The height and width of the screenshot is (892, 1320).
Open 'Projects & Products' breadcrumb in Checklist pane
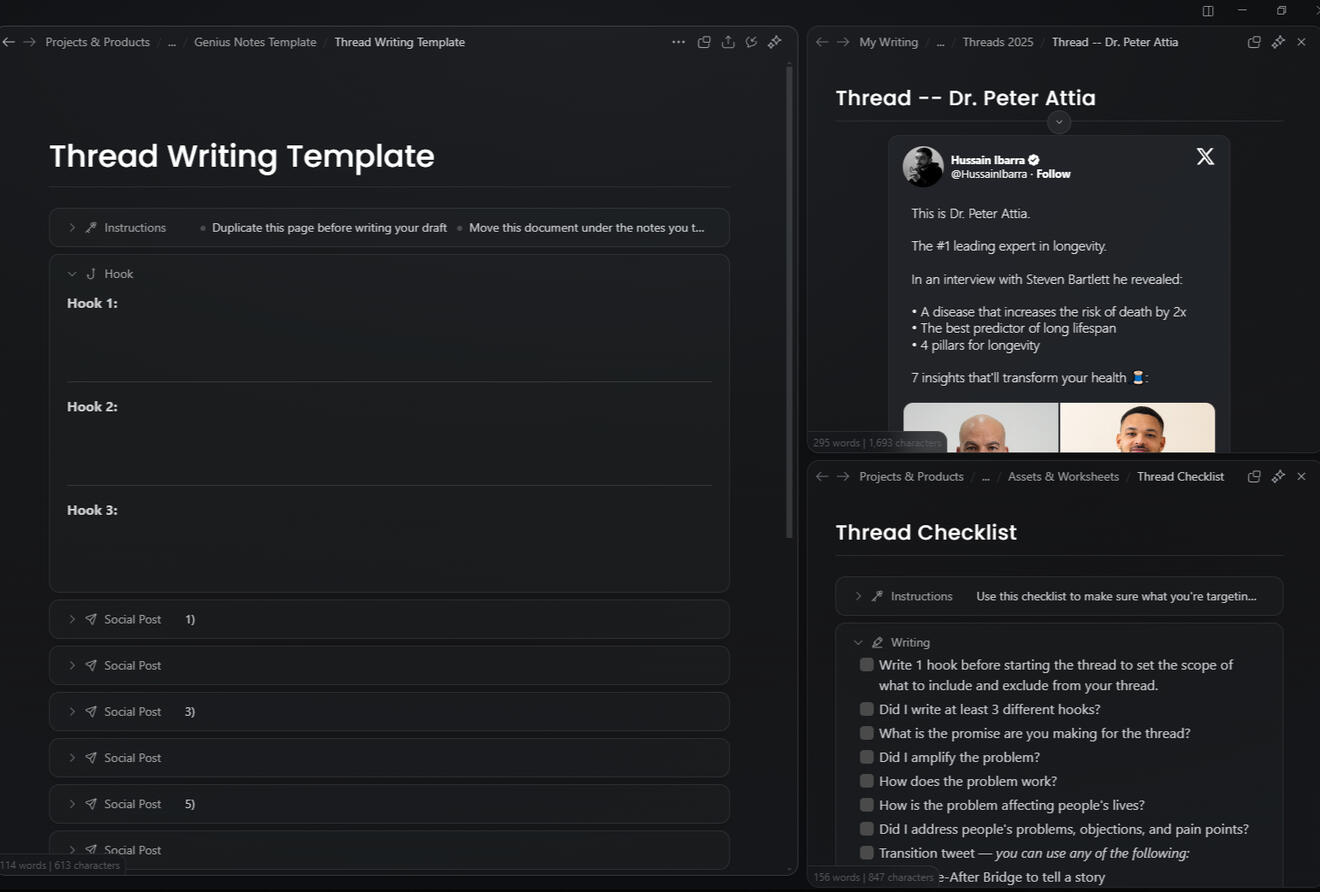[x=912, y=477]
